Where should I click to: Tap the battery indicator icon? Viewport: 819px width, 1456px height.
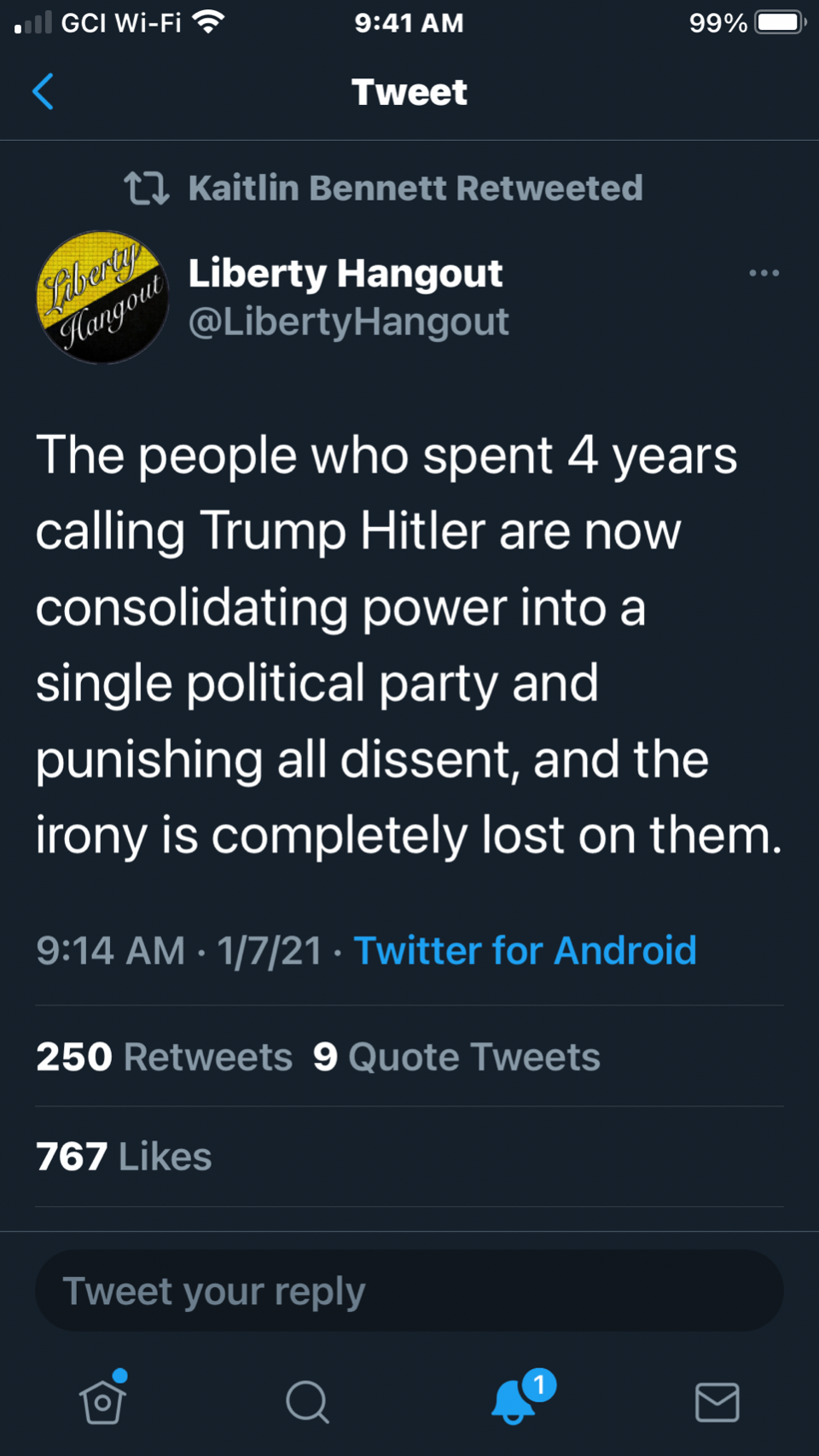[x=780, y=22]
